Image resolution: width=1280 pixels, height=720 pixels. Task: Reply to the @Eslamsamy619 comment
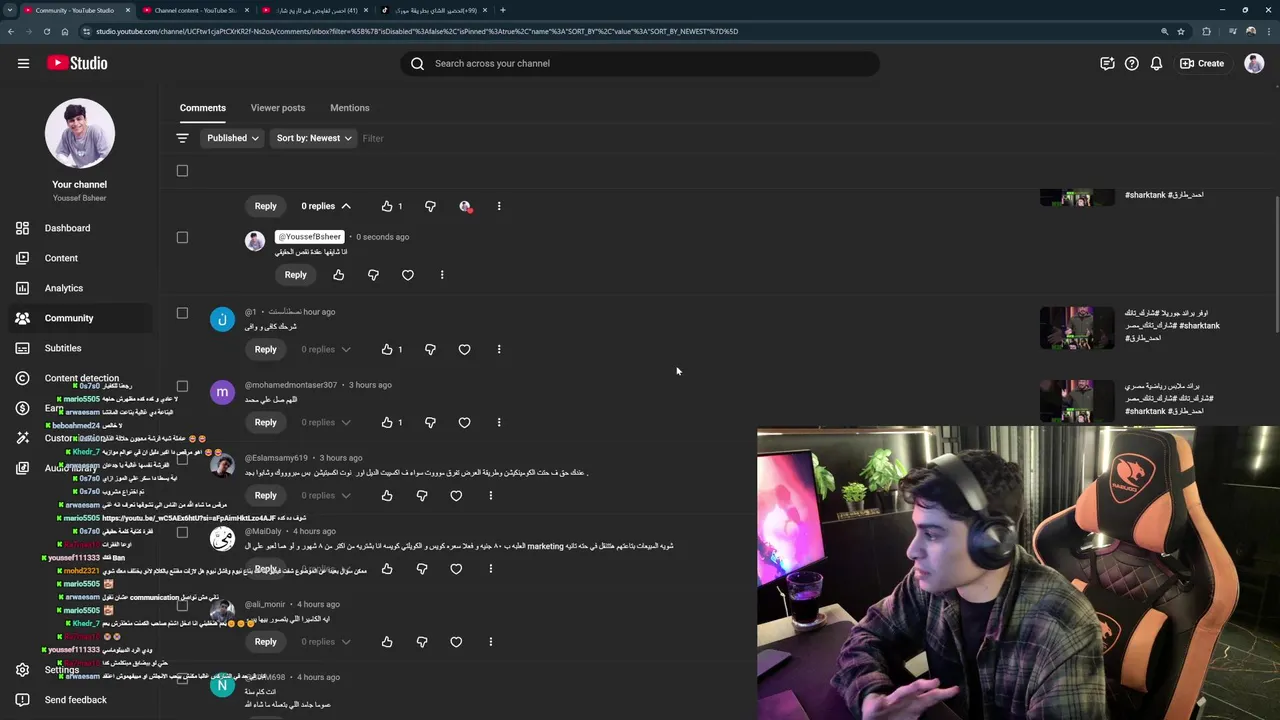265,495
